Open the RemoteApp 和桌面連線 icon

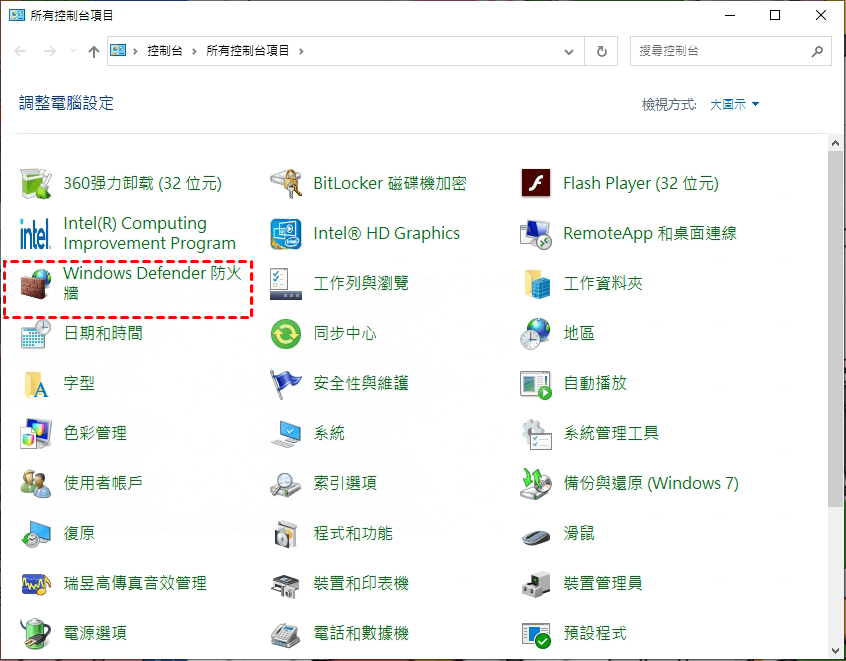click(536, 234)
